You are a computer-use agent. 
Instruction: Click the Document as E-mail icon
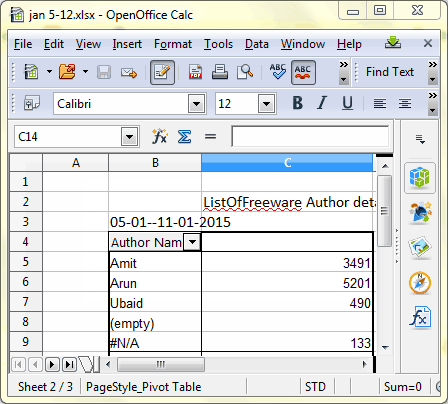coord(129,72)
